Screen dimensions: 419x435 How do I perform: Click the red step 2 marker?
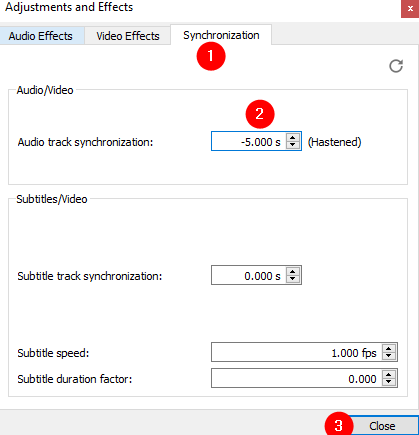point(260,114)
